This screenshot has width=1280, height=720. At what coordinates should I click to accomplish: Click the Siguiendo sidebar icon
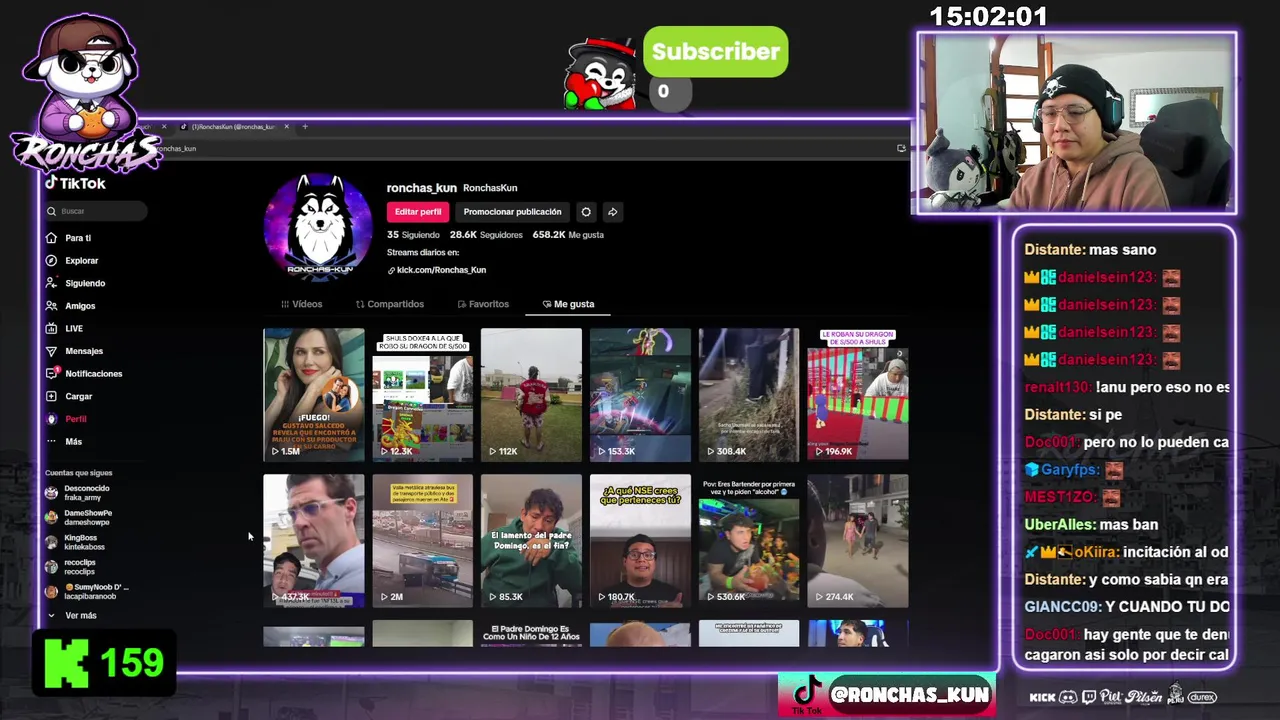51,283
